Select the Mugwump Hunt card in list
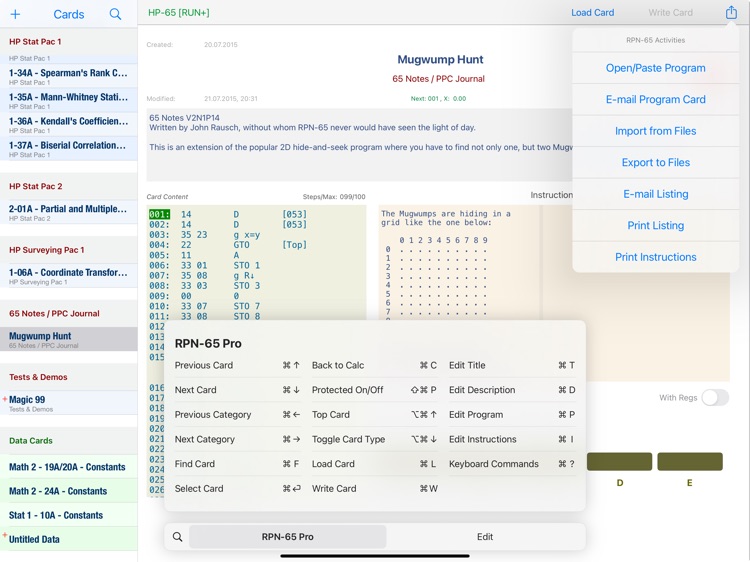Screen dimensions: 750x562 [x=68, y=339]
